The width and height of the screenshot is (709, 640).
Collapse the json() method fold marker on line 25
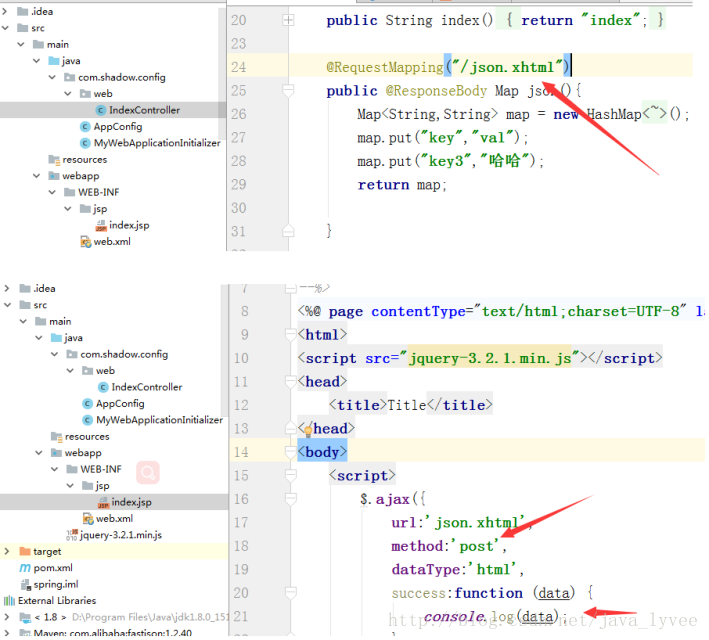coord(288,90)
